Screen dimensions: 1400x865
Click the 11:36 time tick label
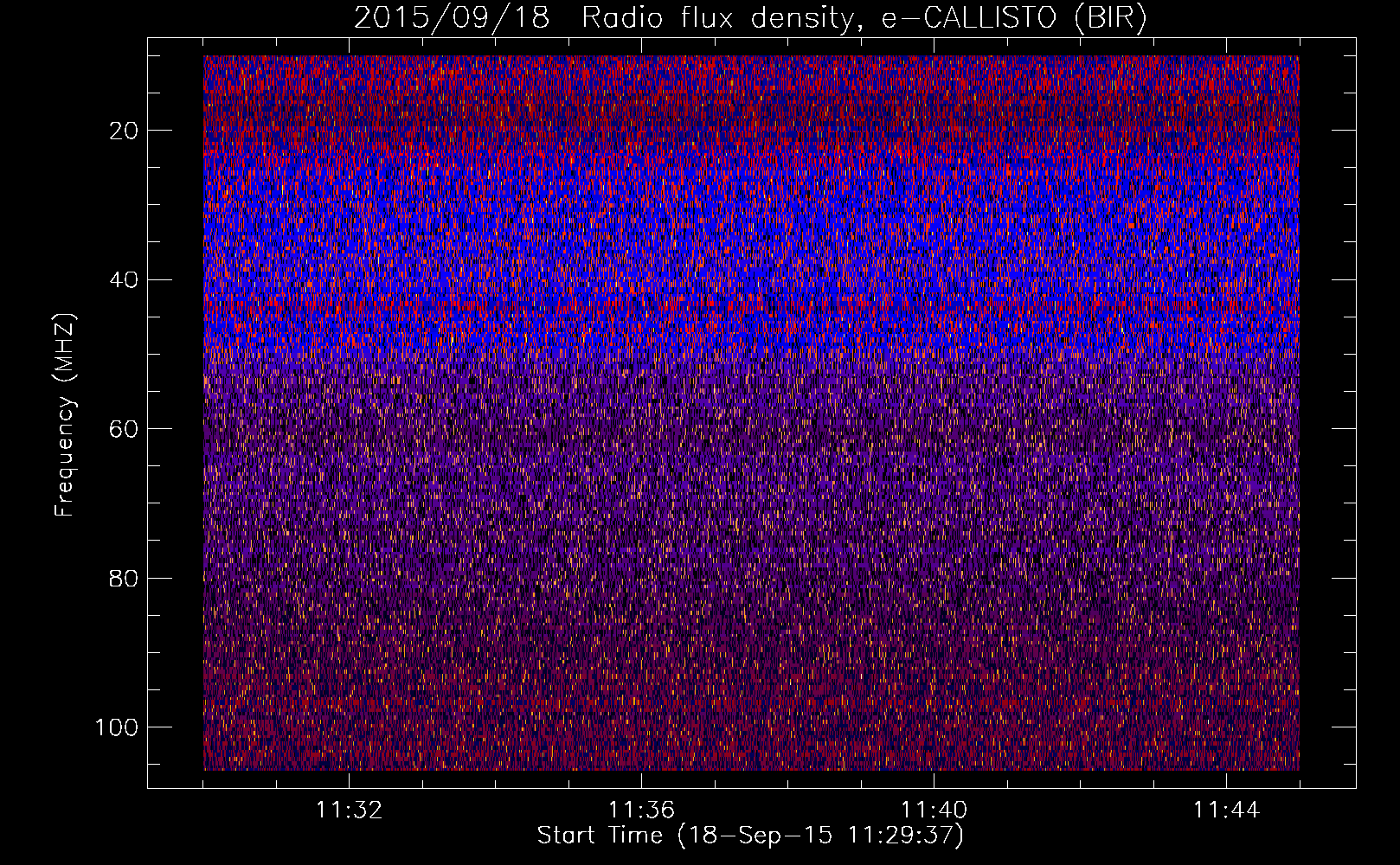coord(641,811)
